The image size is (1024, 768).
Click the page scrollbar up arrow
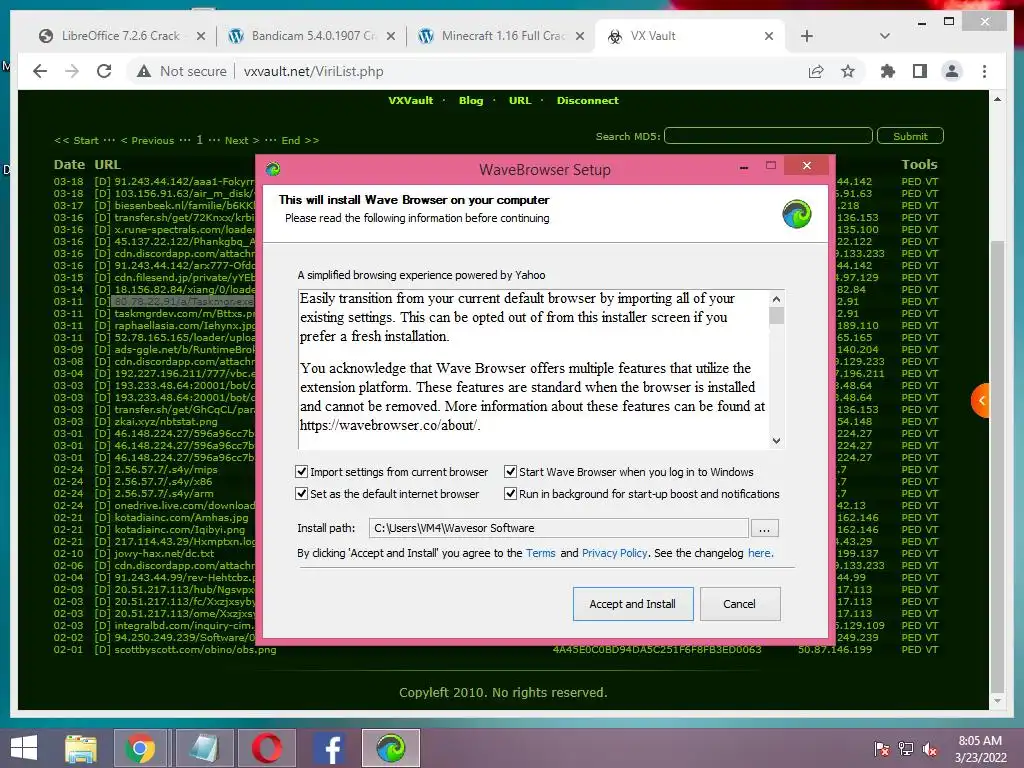pos(997,99)
